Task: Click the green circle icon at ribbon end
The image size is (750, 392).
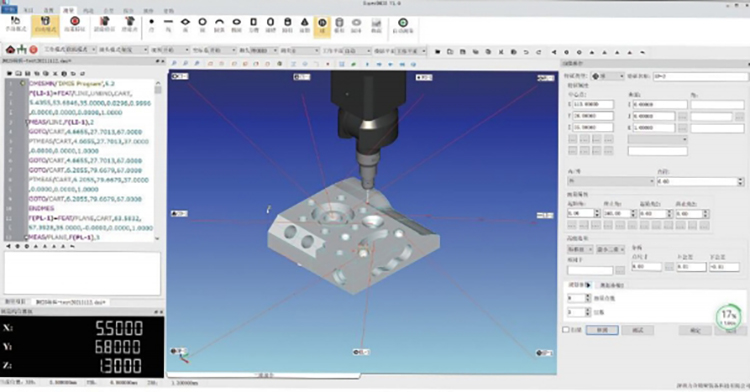Action: [x=403, y=25]
